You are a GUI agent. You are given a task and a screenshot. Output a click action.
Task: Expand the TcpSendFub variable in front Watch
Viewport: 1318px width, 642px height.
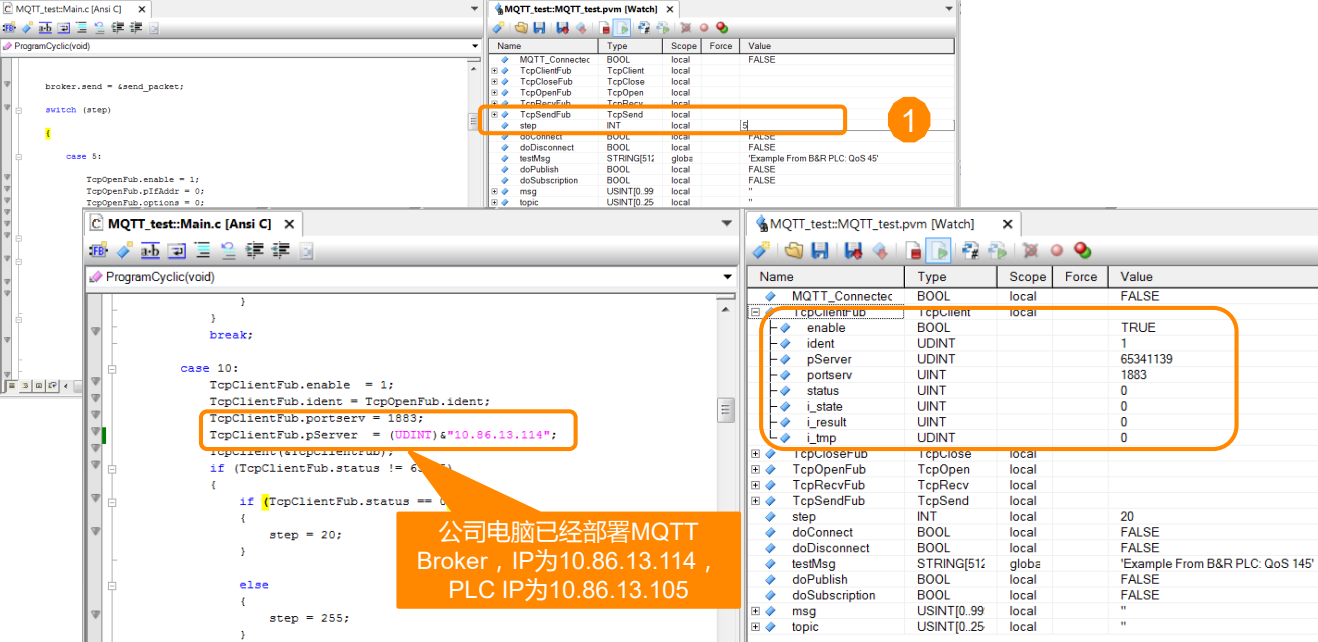click(x=756, y=501)
